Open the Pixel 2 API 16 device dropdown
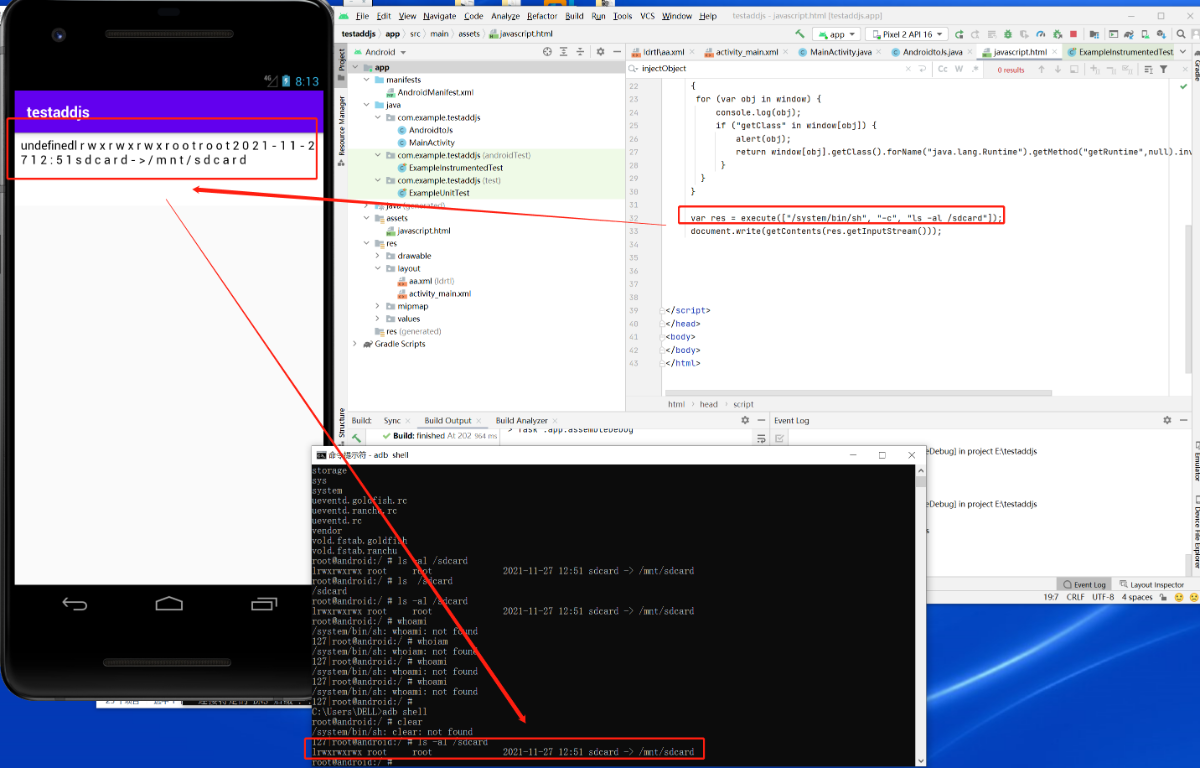 907,34
